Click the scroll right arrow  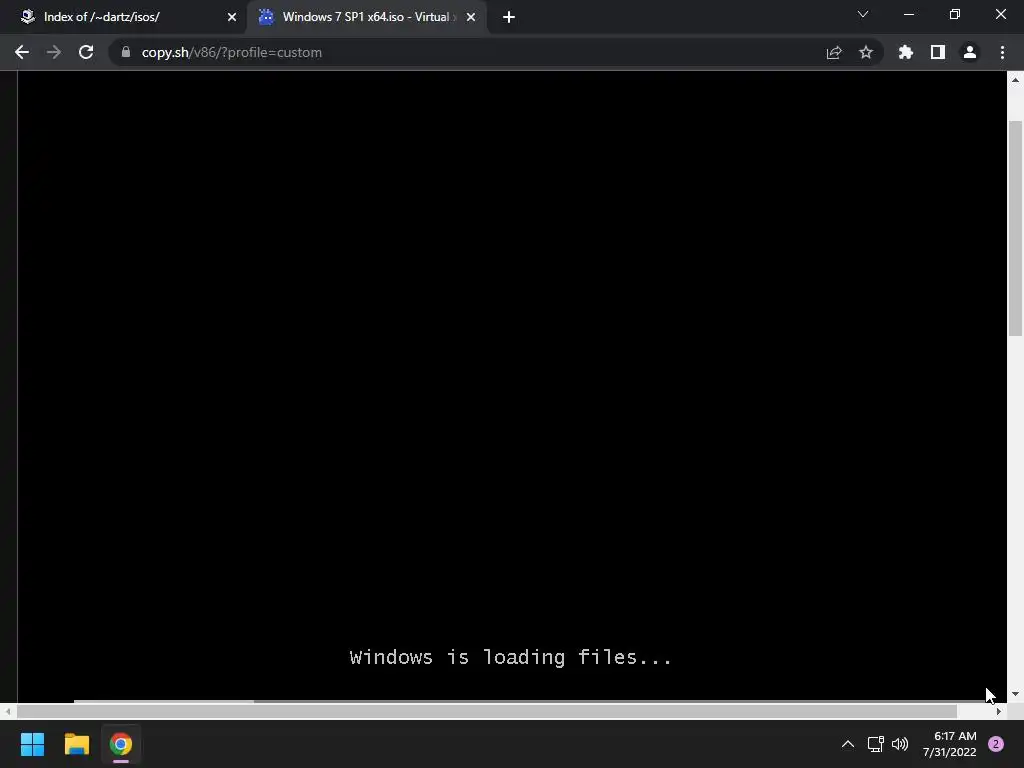pyautogui.click(x=999, y=711)
